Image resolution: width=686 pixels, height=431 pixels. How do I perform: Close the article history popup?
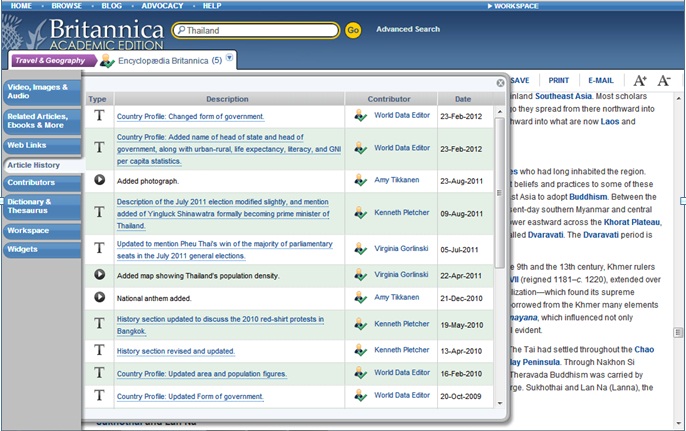coord(500,83)
